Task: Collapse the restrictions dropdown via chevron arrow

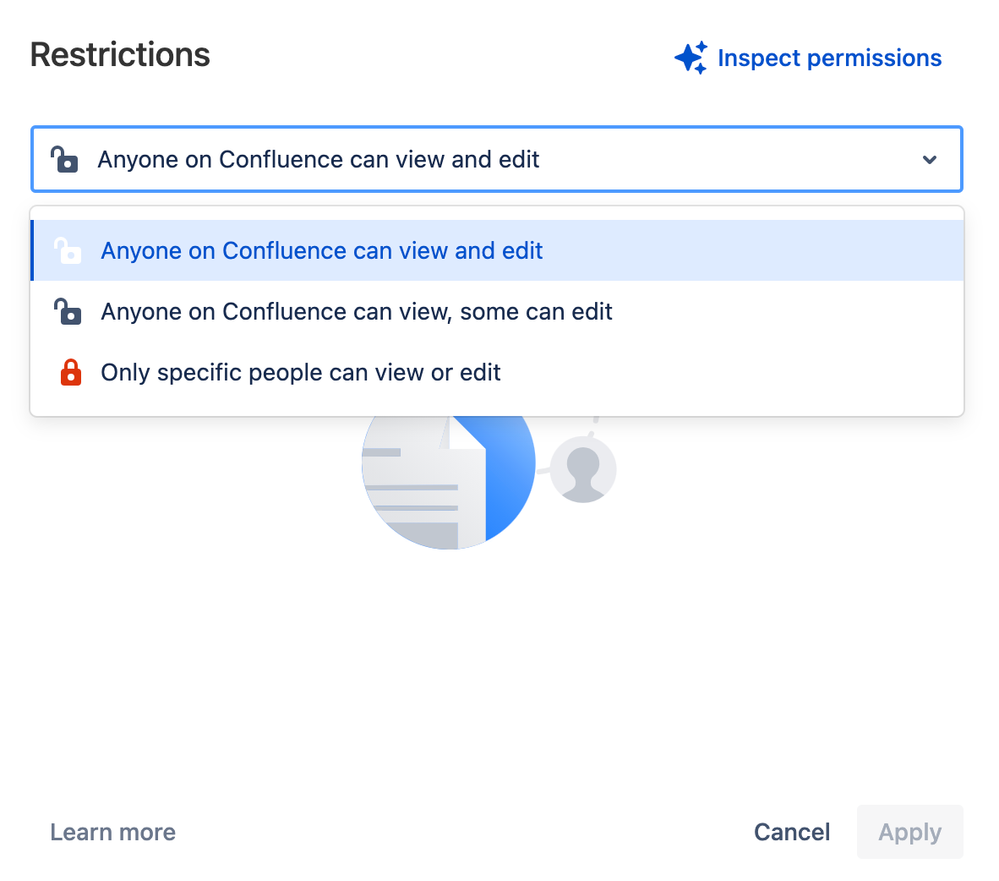Action: coord(930,159)
